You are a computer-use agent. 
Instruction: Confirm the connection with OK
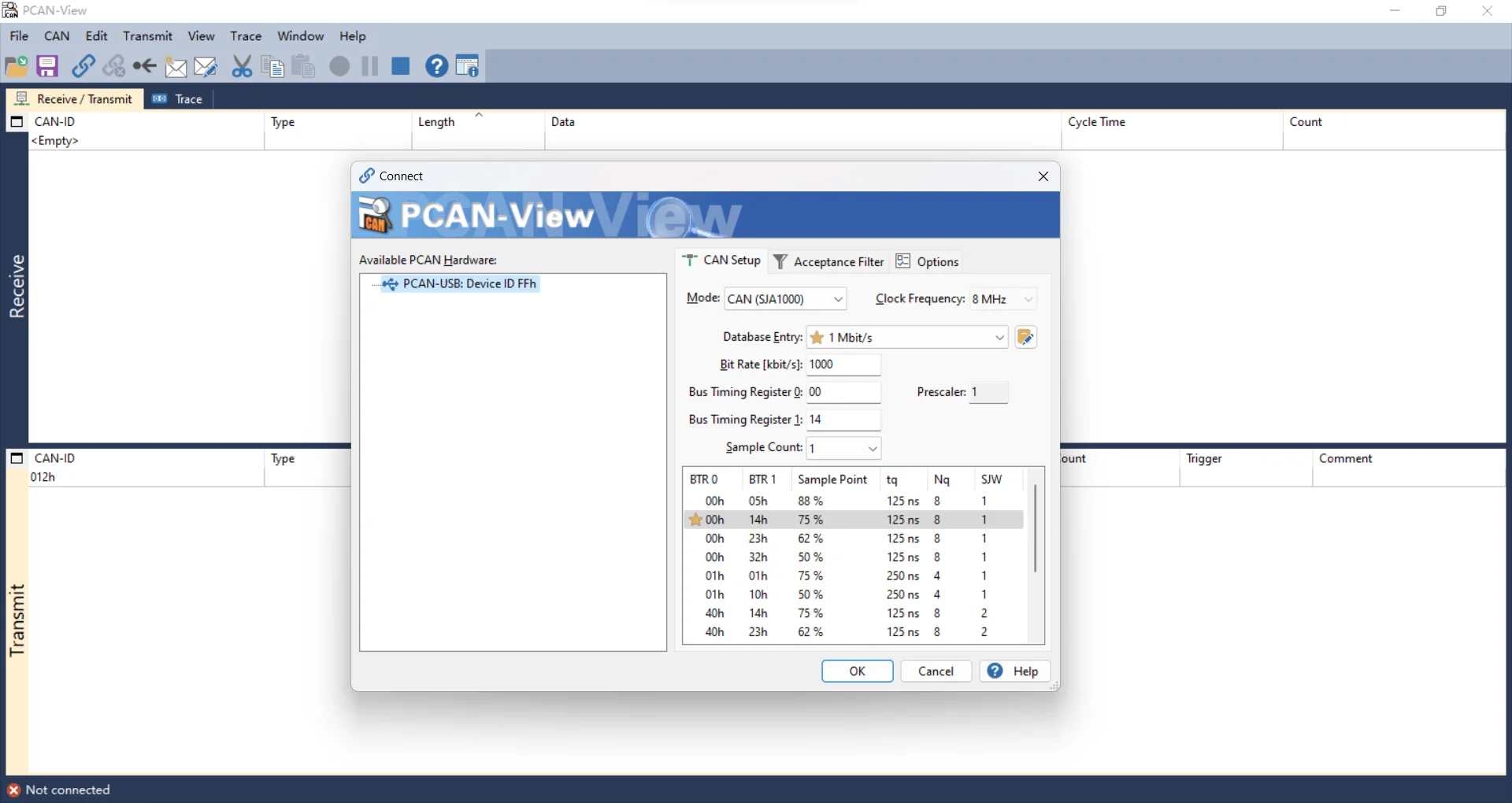point(857,671)
